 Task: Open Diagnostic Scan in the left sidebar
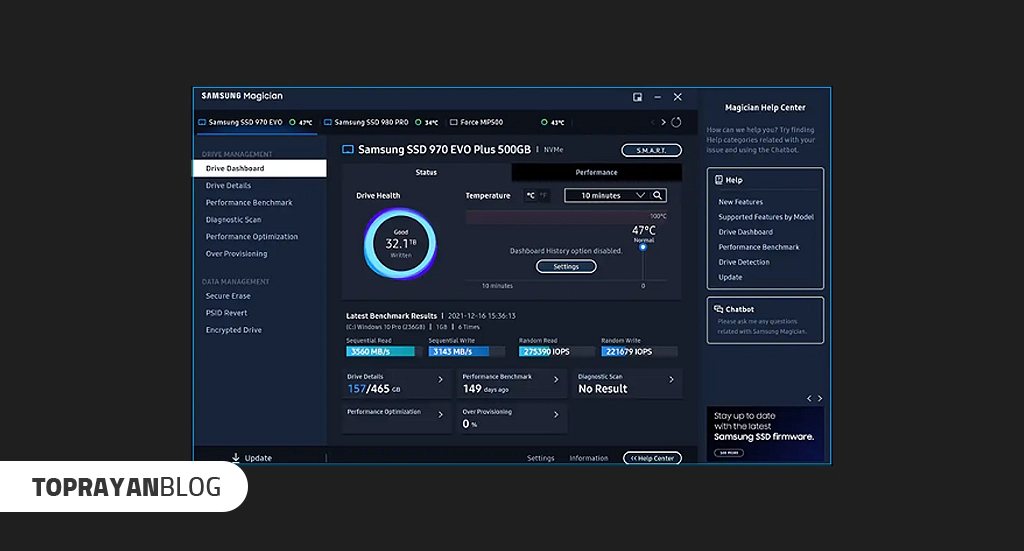233,219
